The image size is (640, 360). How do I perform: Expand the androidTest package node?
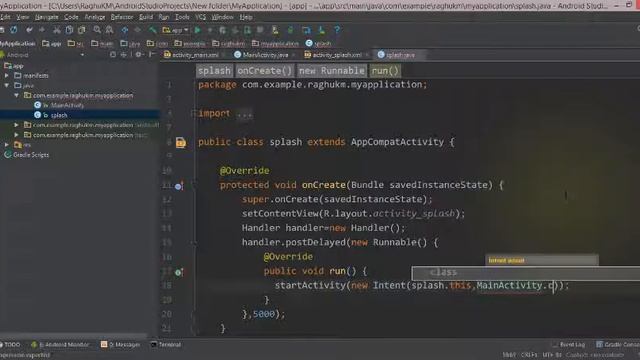pos(16,125)
